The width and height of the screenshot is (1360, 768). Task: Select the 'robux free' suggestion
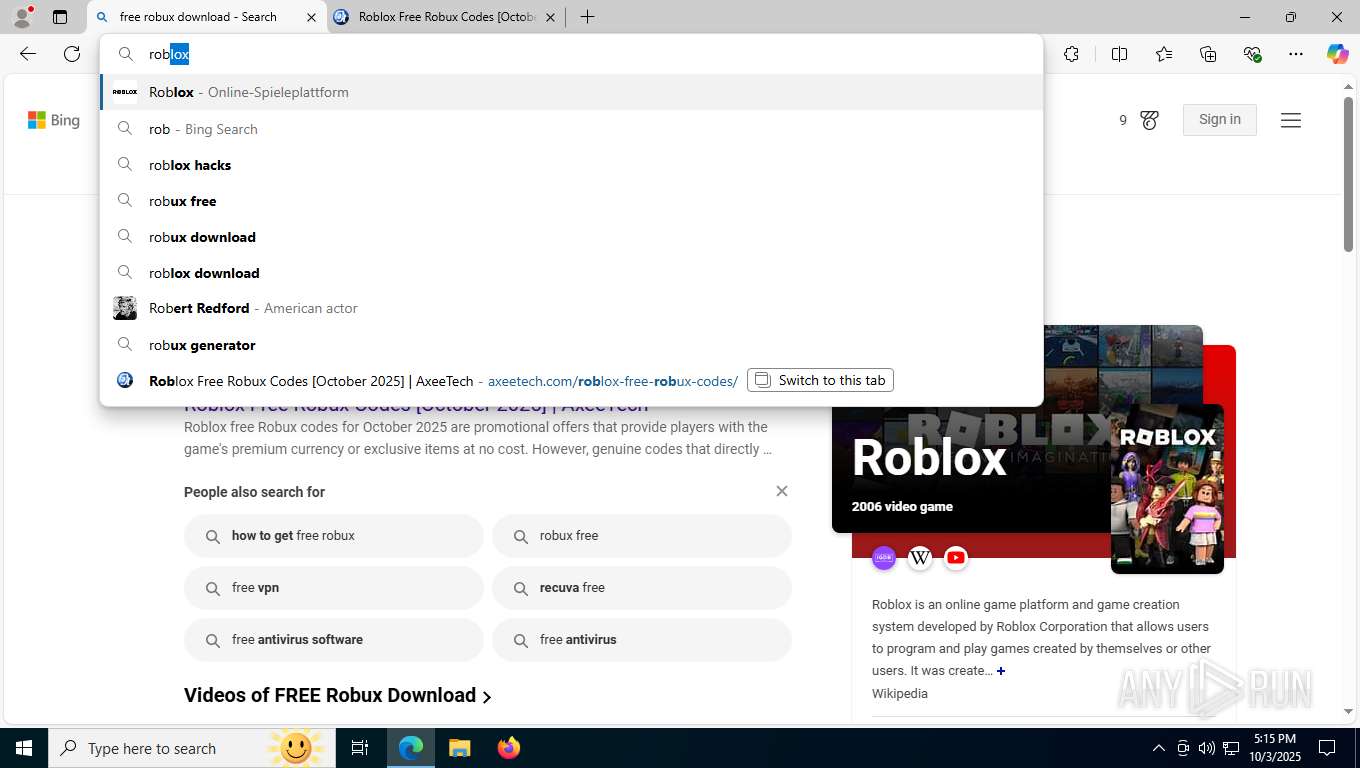pos(571,201)
